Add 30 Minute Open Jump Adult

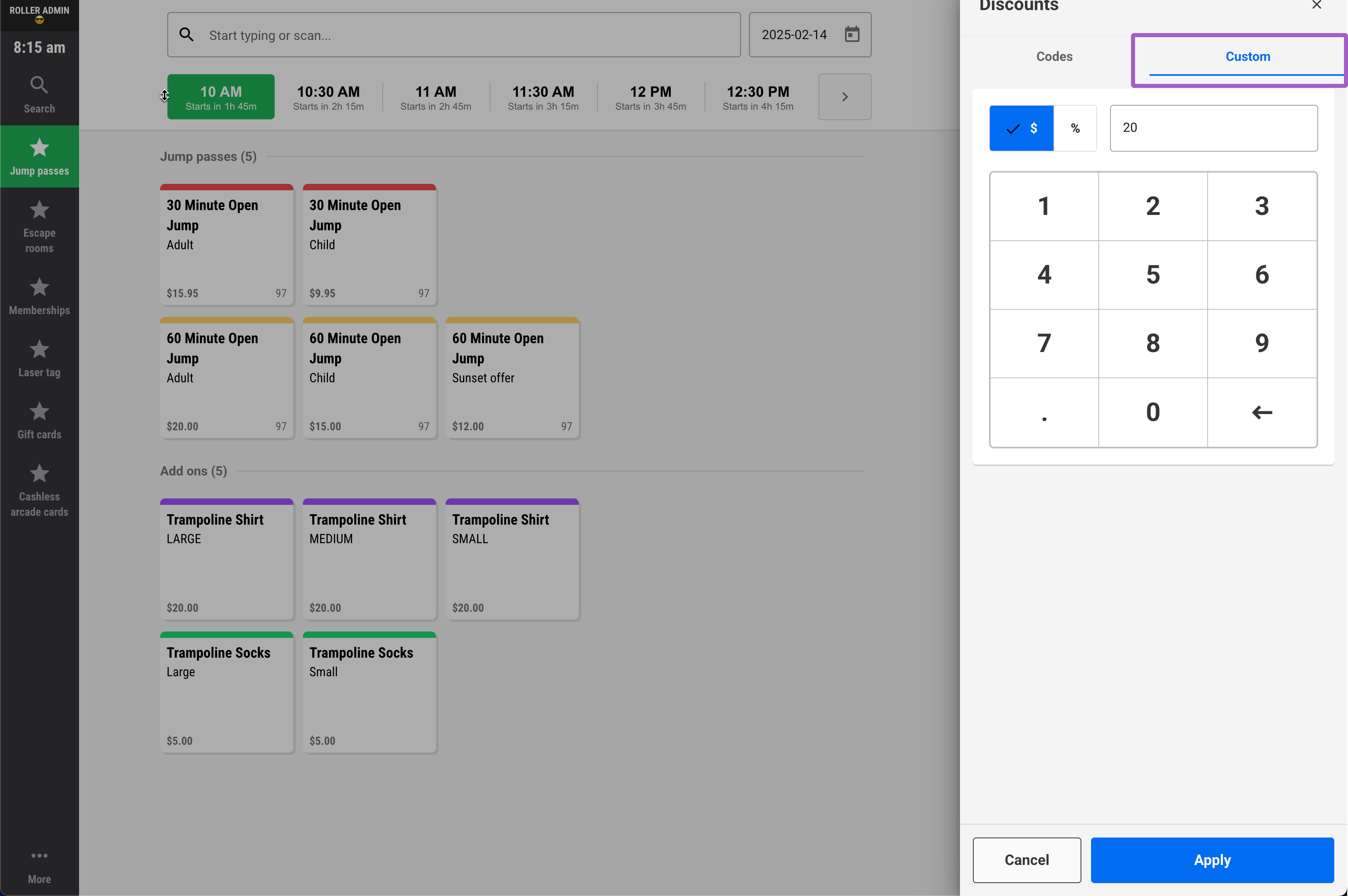[226, 245]
